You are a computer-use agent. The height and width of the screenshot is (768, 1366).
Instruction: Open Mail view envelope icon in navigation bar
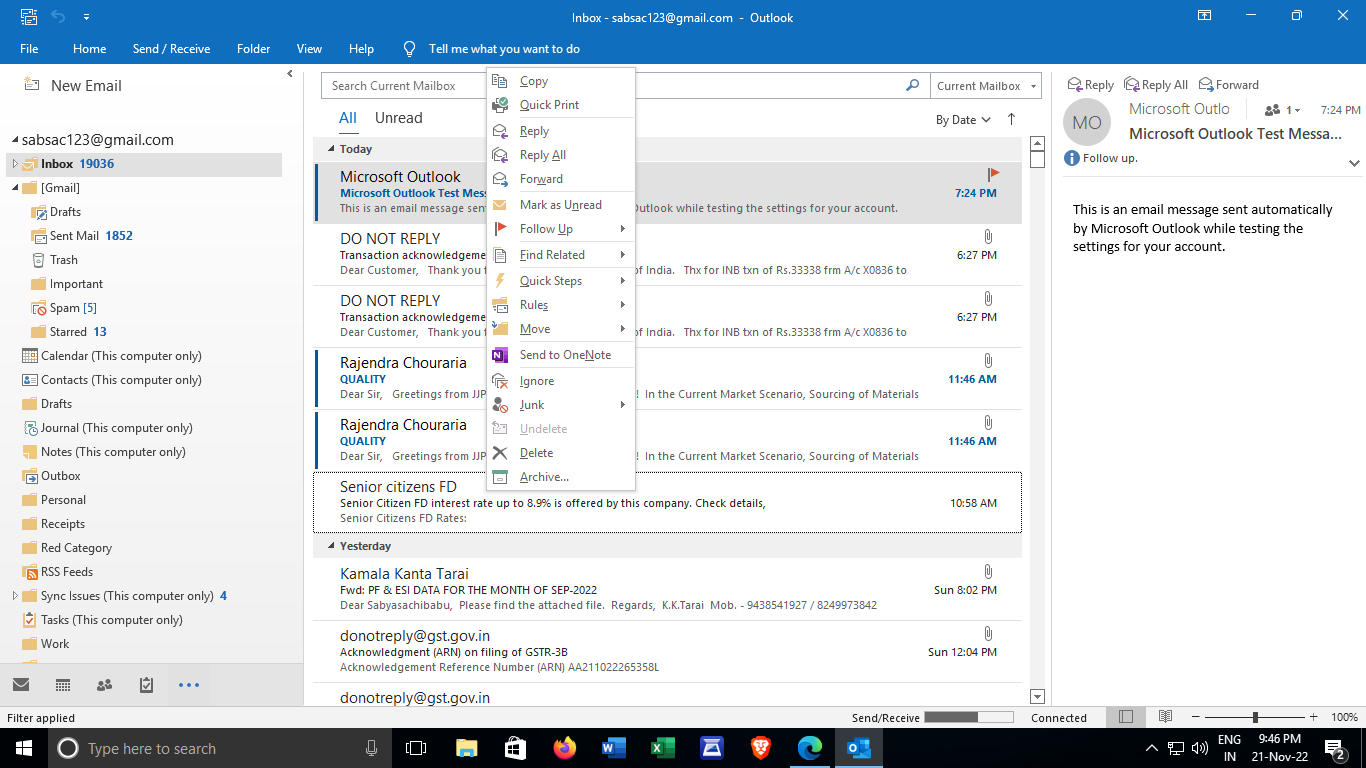tap(21, 685)
